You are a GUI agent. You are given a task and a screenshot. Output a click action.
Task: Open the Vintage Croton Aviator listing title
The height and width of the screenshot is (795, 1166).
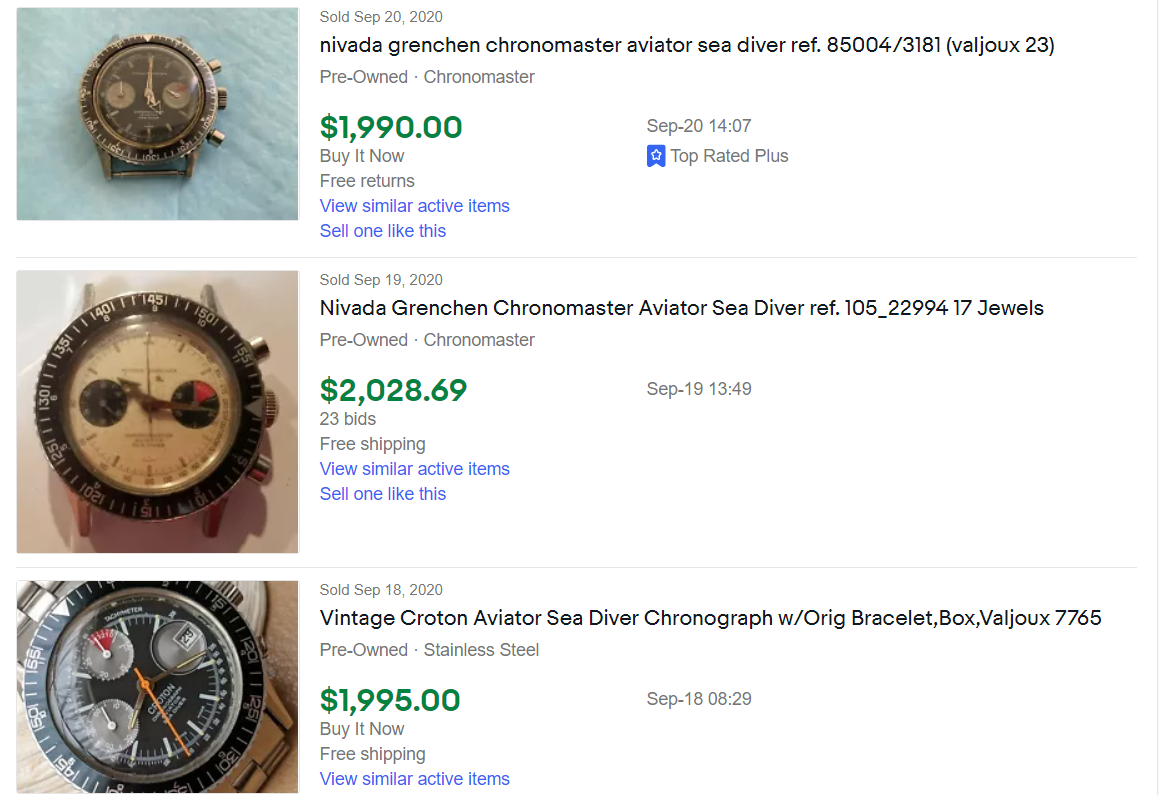(710, 618)
